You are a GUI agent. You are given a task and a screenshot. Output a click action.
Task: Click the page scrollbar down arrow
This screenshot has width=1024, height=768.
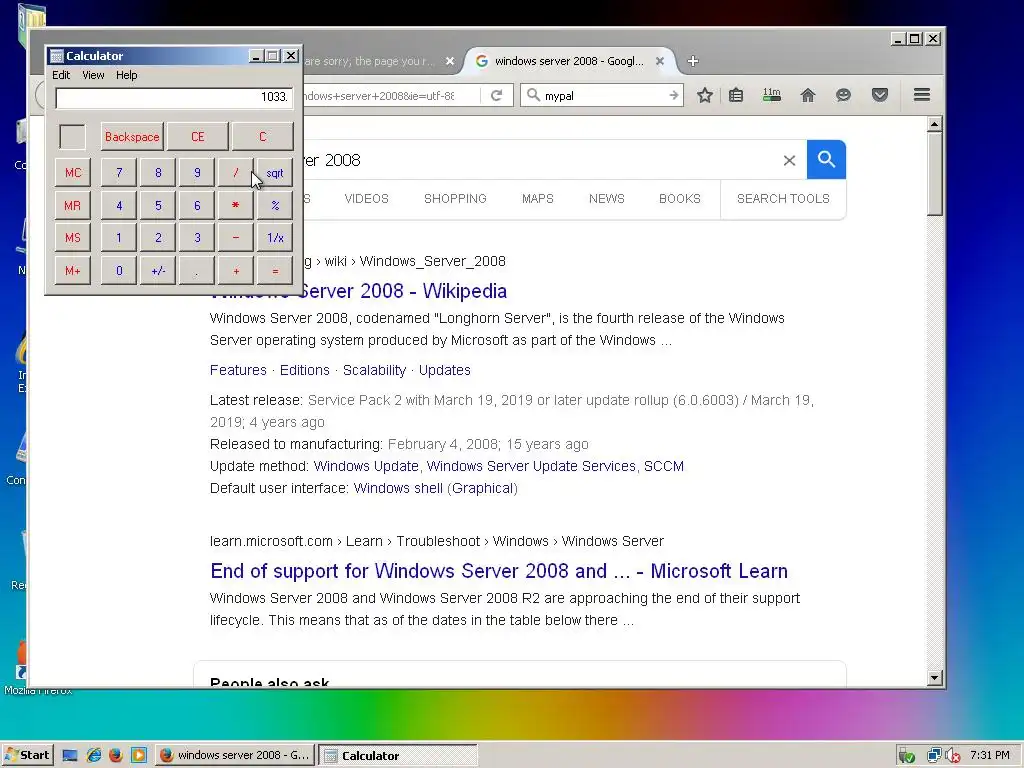tap(935, 678)
